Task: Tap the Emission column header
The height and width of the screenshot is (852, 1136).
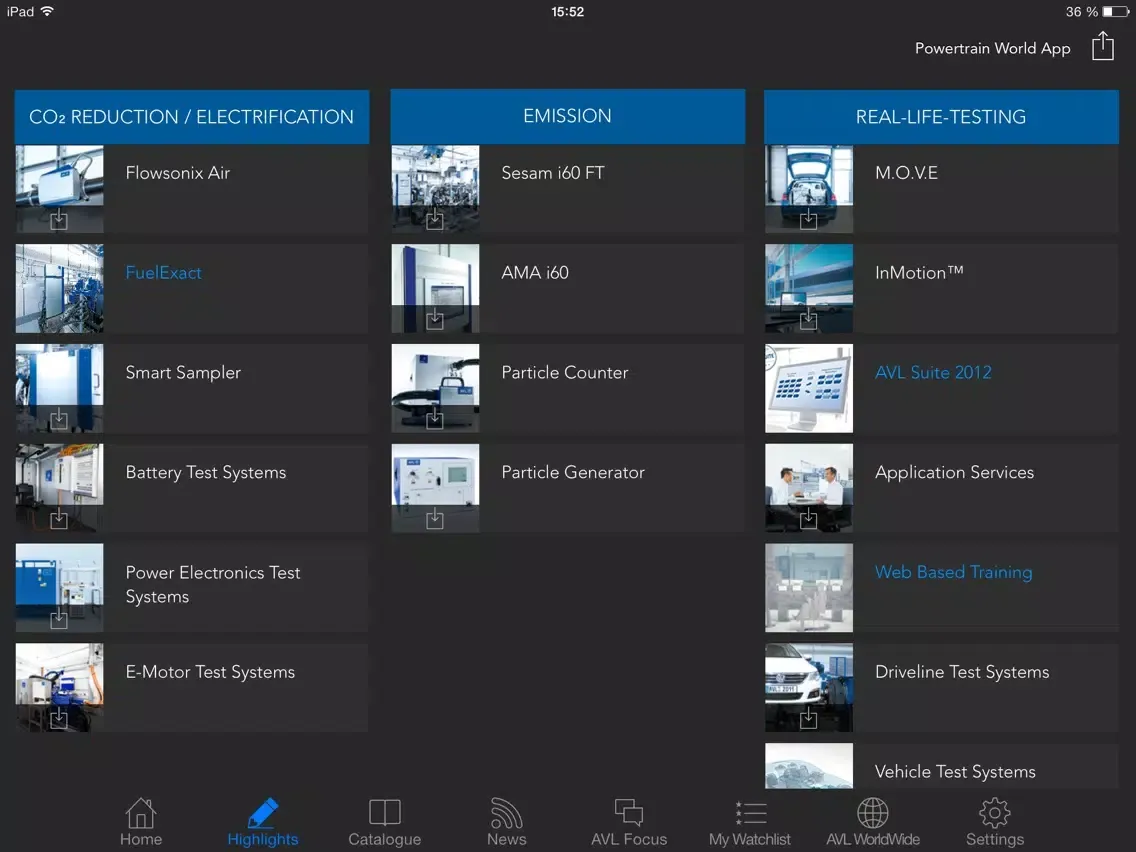Action: 568,116
